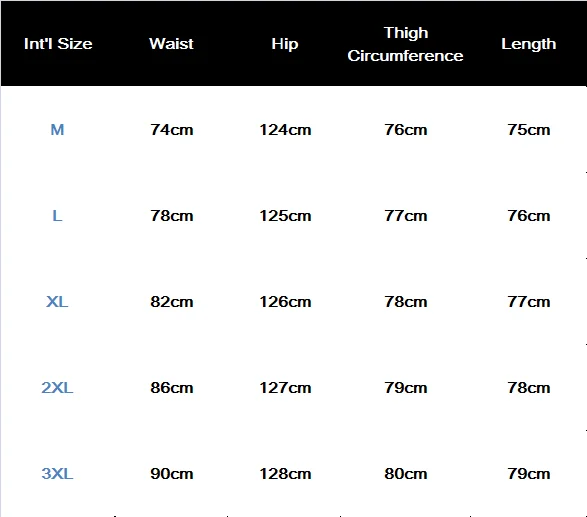
Task: Click the 77cm thigh circumference value
Action: pyautogui.click(x=406, y=216)
